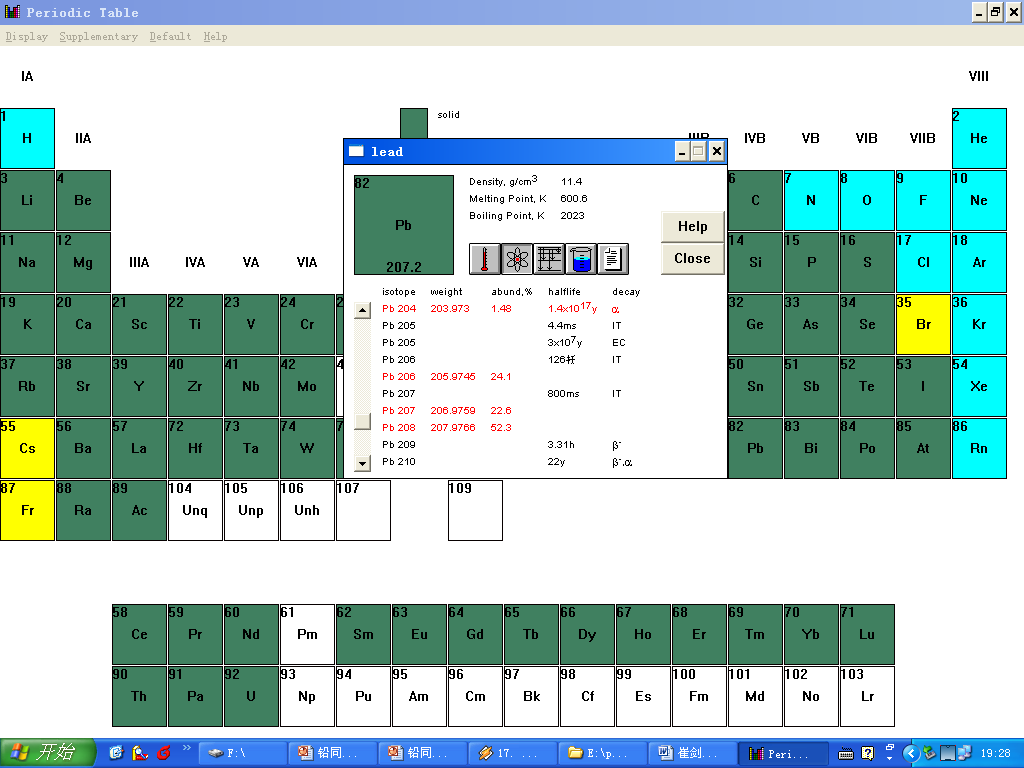The height and width of the screenshot is (768, 1024).
Task: Select Hydrogen element cell
Action: (27, 138)
